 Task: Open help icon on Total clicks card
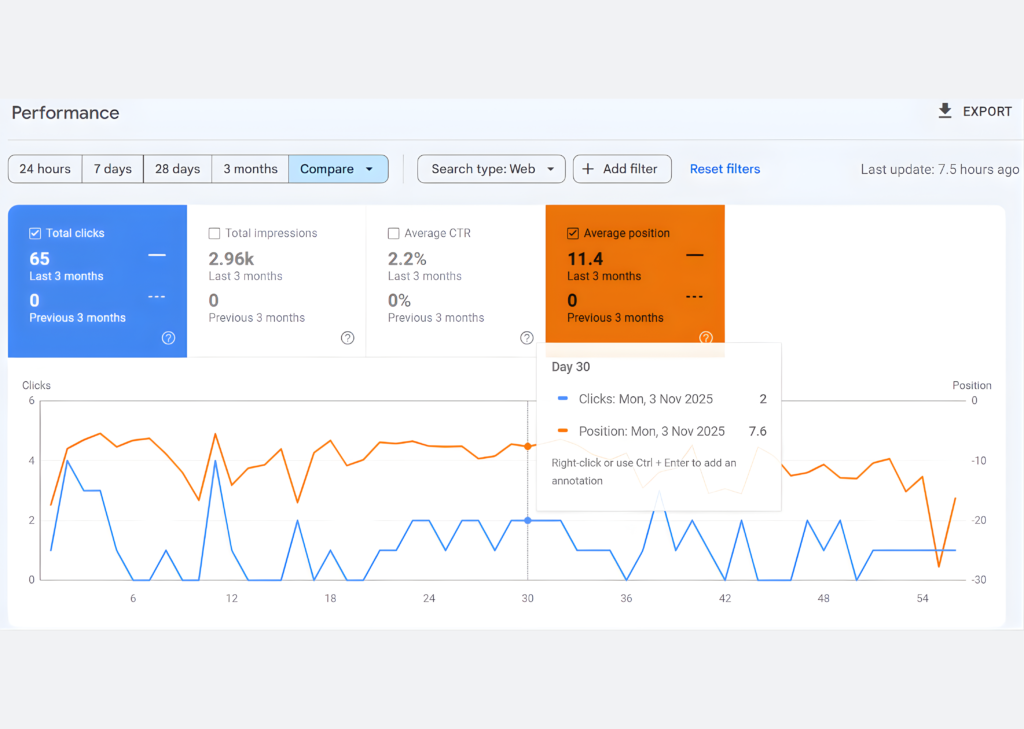(x=168, y=338)
